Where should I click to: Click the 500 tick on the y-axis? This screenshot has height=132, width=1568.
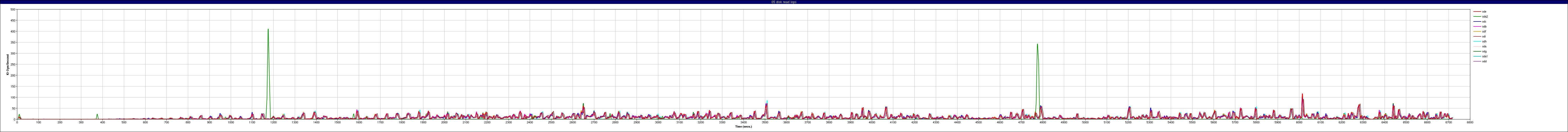13,9
